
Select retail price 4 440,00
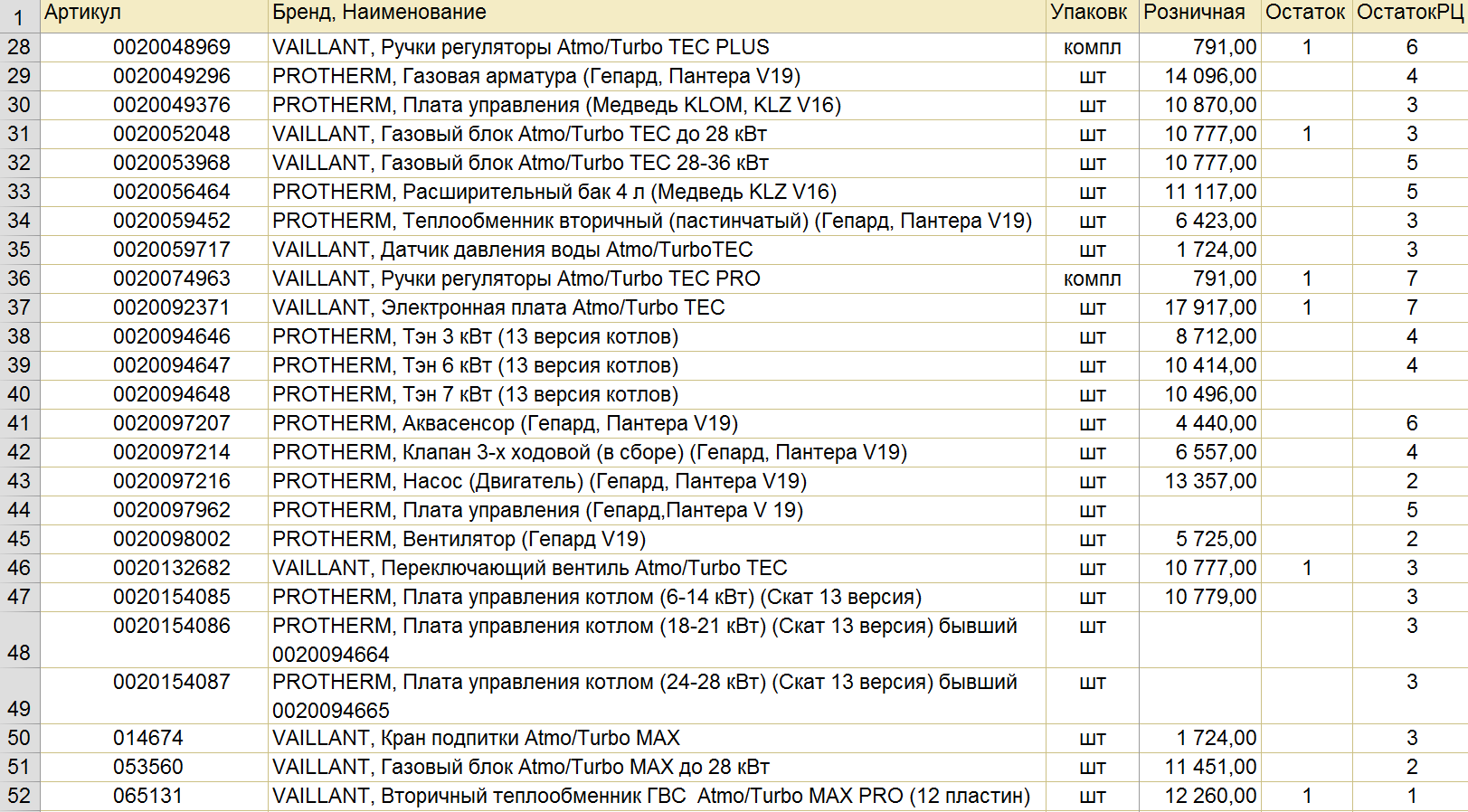(1199, 423)
